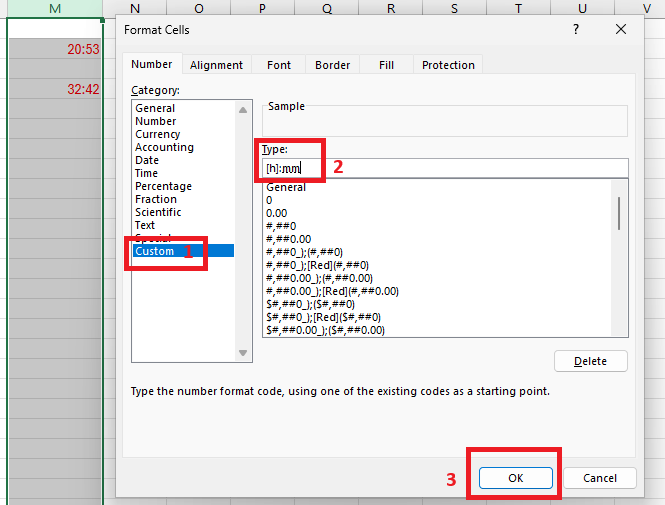Click the Delete button
Image resolution: width=665 pixels, height=505 pixels.
coord(590,361)
